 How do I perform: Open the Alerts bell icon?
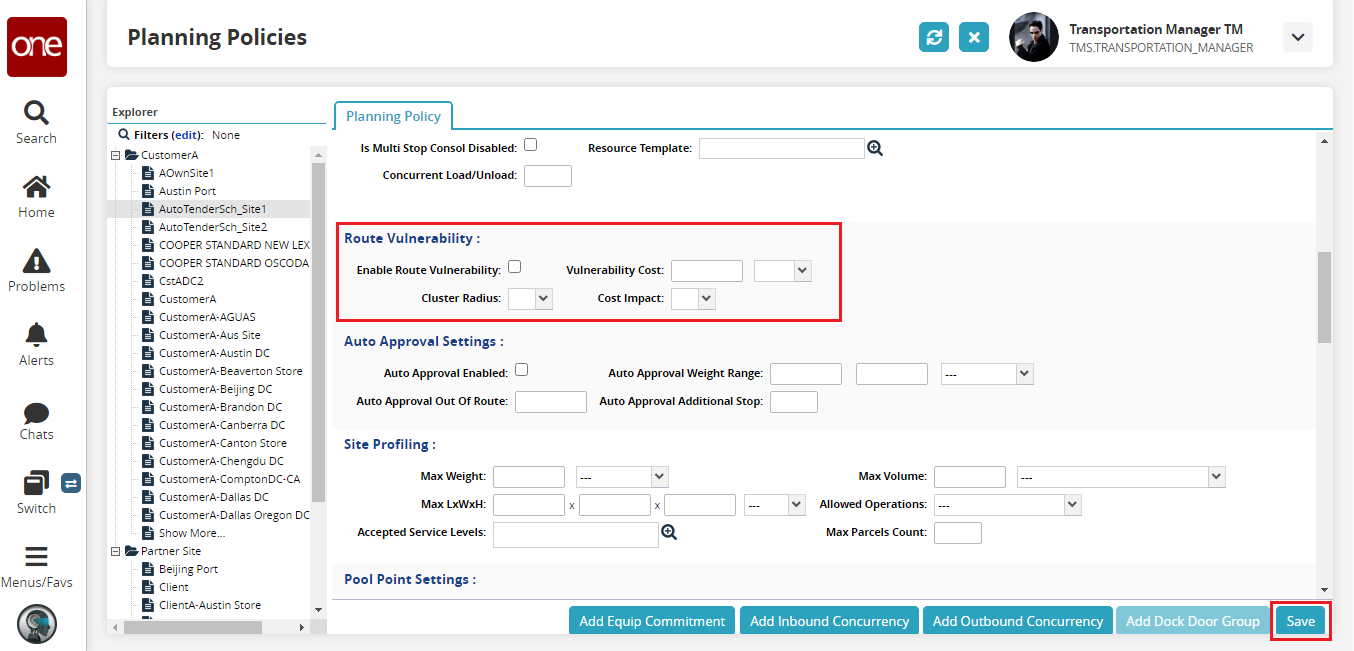[36, 335]
